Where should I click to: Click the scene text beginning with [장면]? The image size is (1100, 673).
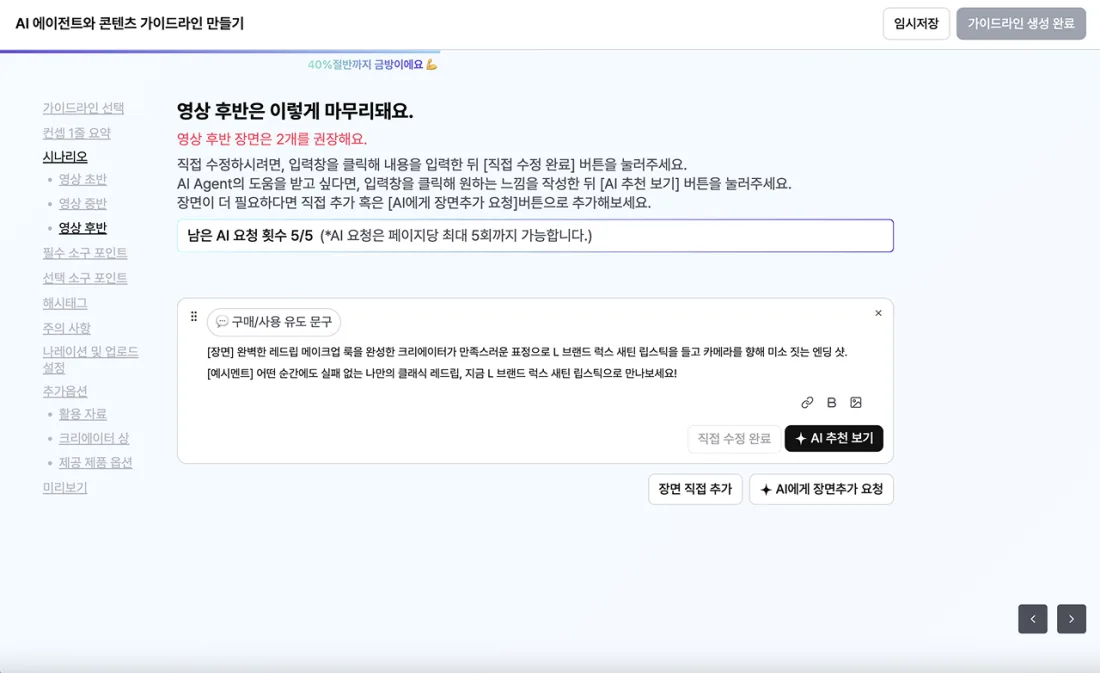[x=527, y=352]
